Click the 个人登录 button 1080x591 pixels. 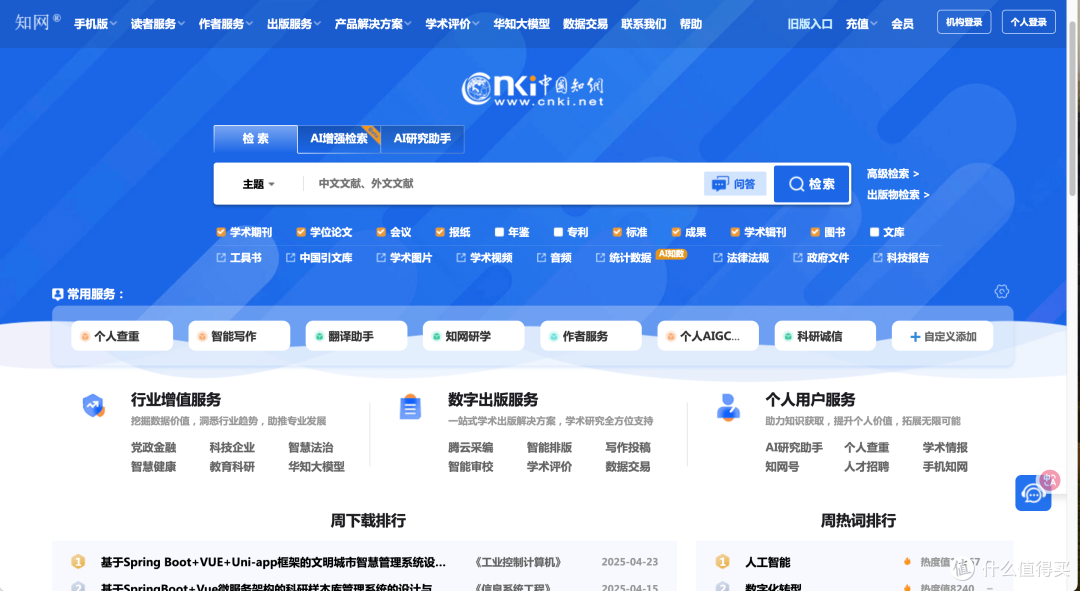(x=1029, y=22)
